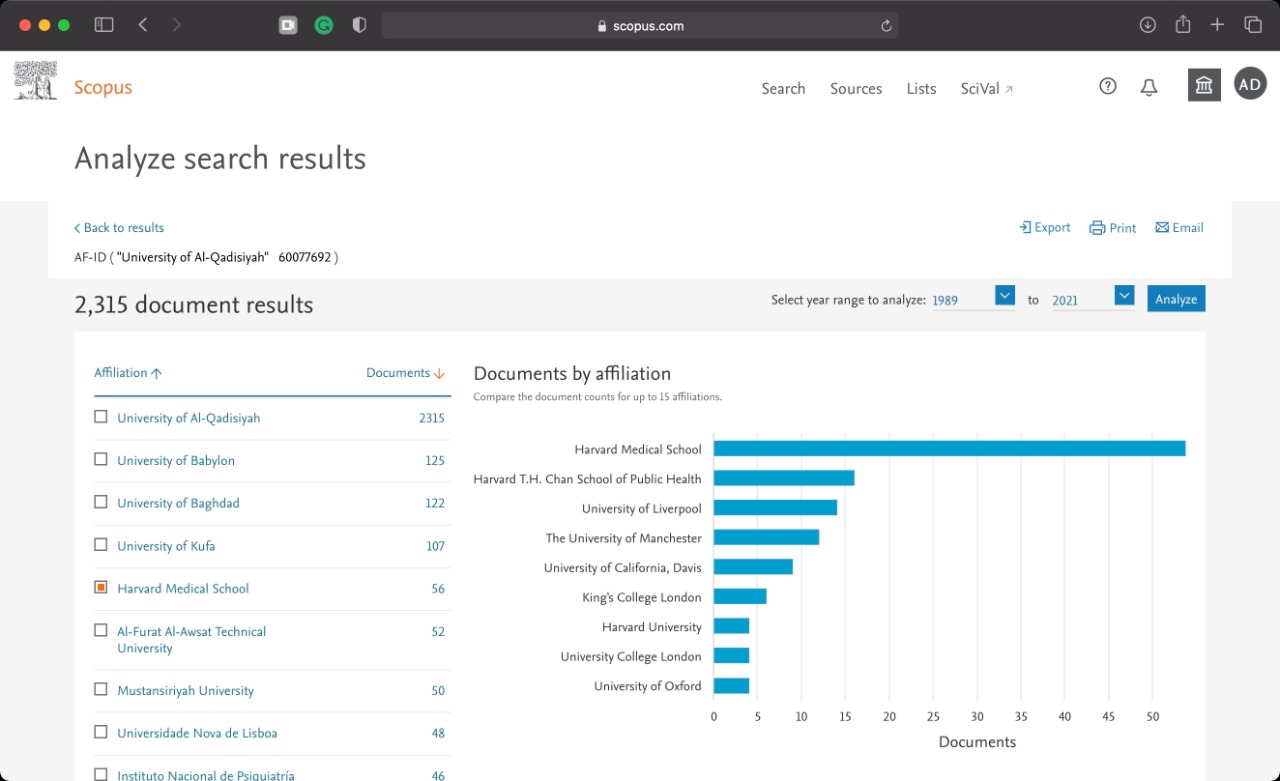Click the institution building icon

1204,85
